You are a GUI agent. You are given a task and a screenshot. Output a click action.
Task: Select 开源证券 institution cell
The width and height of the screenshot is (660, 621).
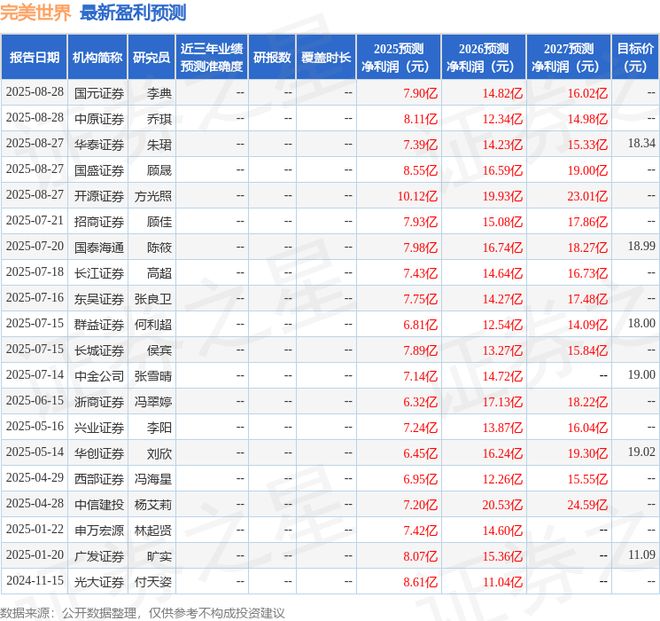tap(99, 196)
